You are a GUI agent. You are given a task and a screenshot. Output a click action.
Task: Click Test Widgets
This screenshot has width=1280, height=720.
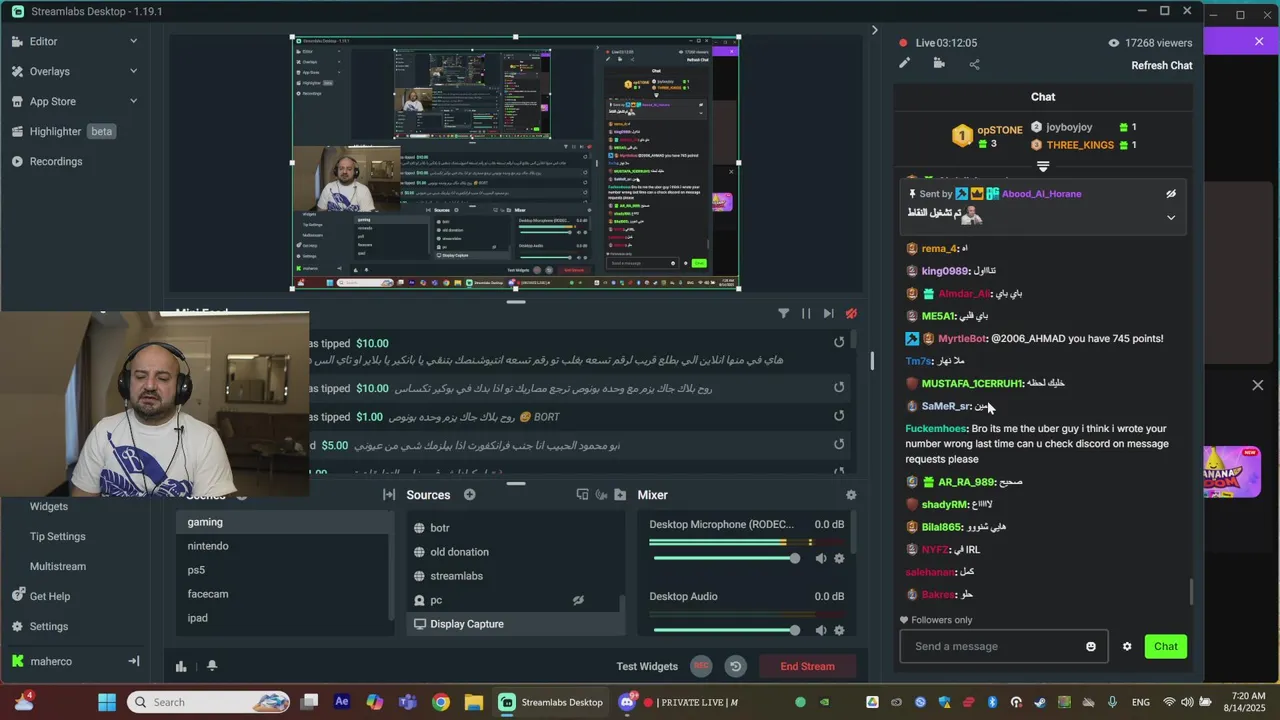tap(647, 666)
